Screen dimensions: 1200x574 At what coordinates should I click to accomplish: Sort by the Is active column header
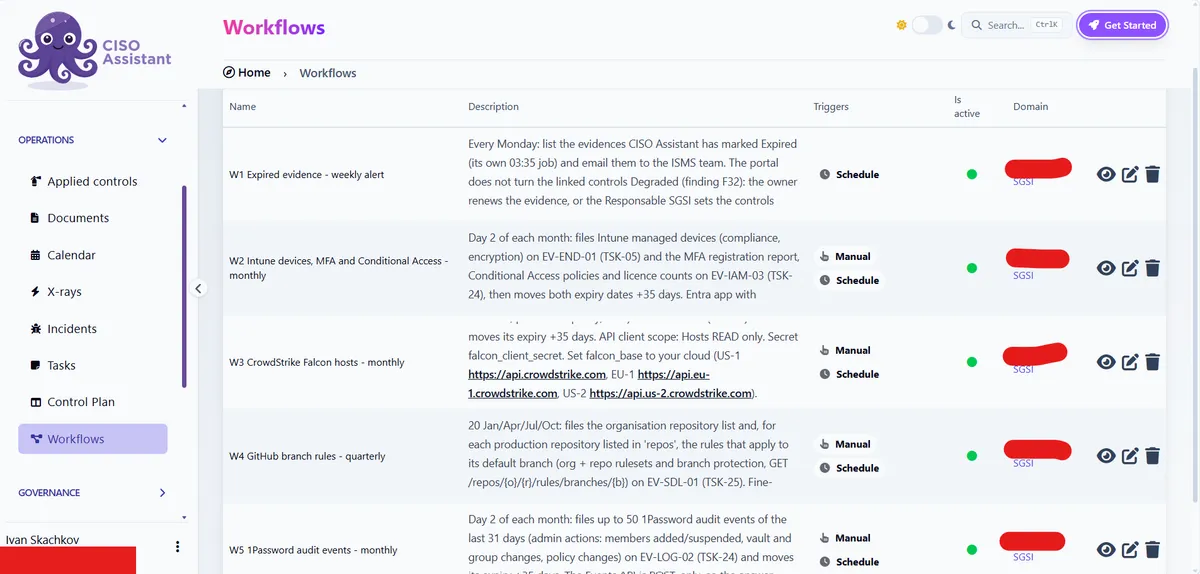click(x=967, y=107)
